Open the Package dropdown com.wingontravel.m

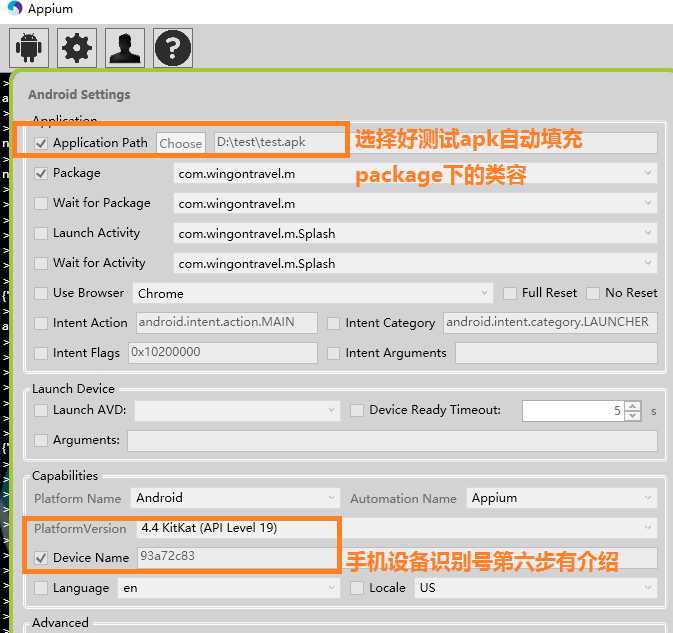pyautogui.click(x=415, y=173)
